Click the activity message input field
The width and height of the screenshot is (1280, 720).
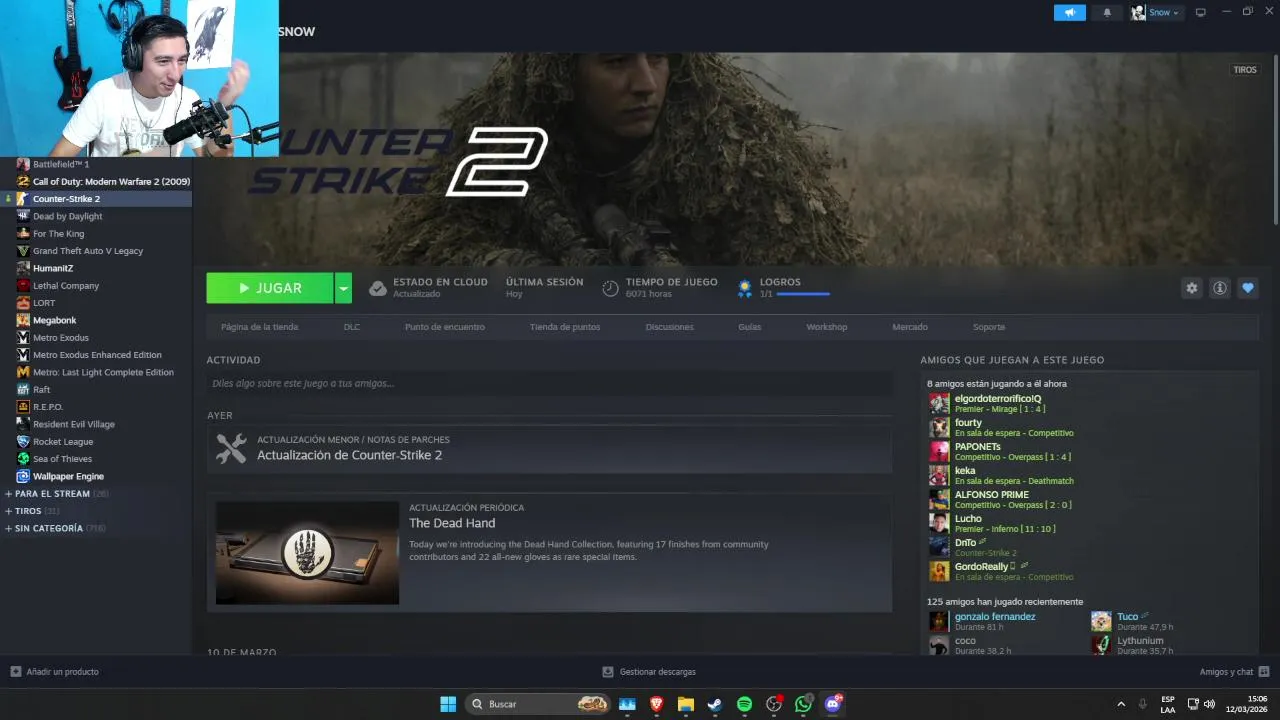(549, 383)
